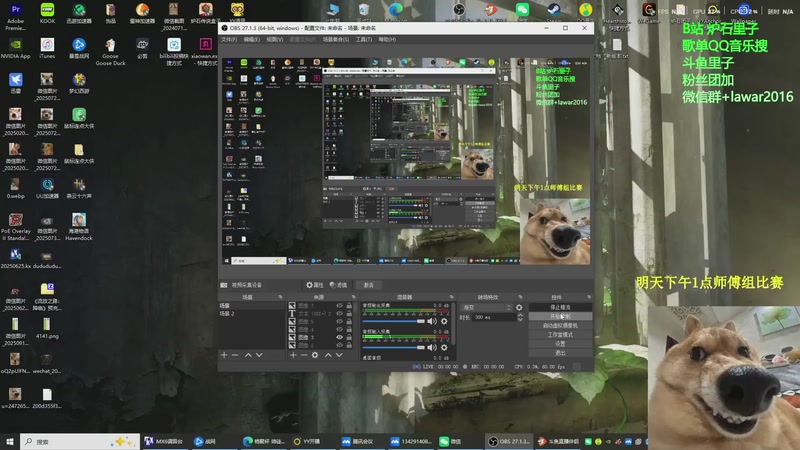The image size is (800, 450).
Task: Click the Start Recording button
Action: click(x=560, y=316)
